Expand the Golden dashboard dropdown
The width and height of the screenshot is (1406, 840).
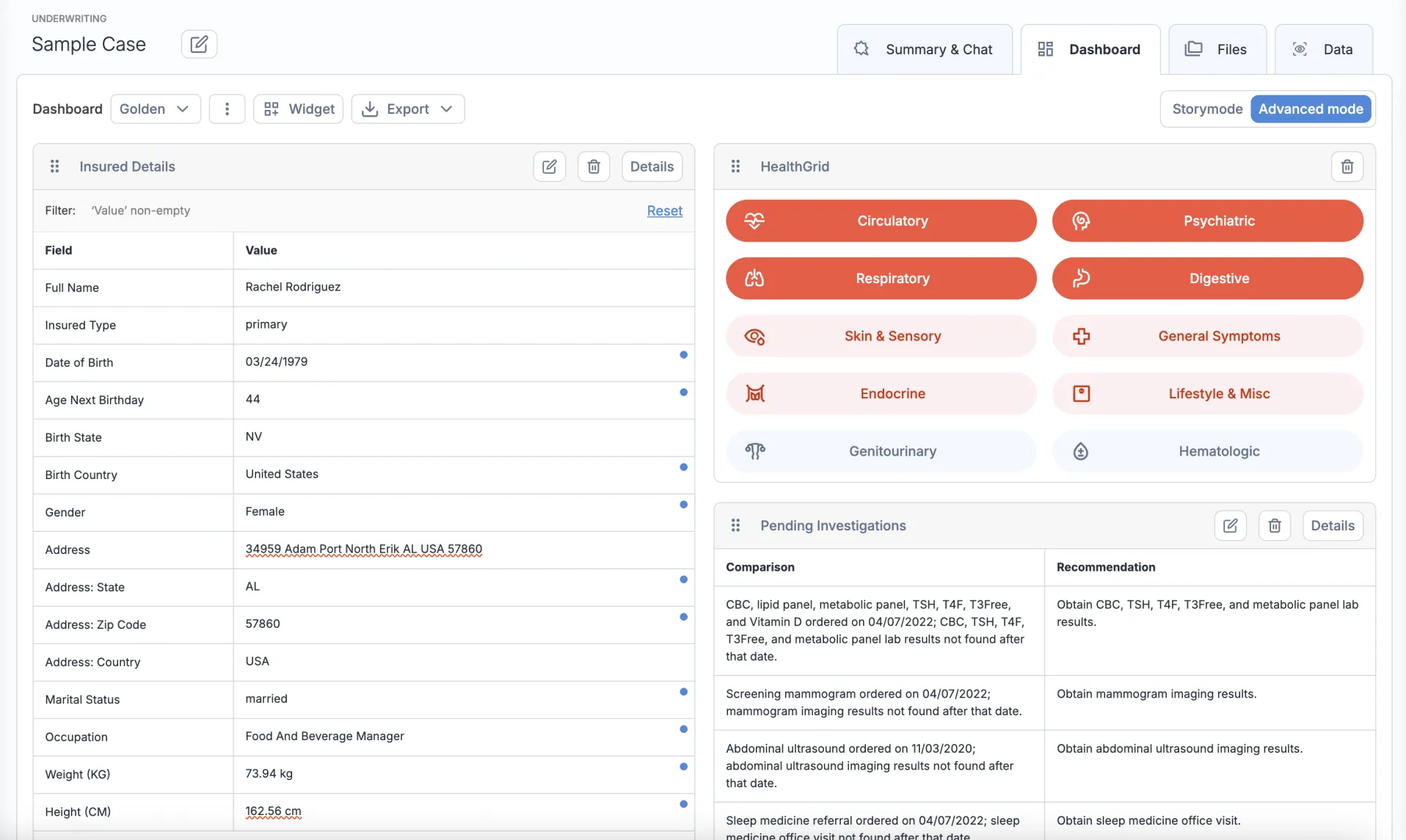(156, 109)
